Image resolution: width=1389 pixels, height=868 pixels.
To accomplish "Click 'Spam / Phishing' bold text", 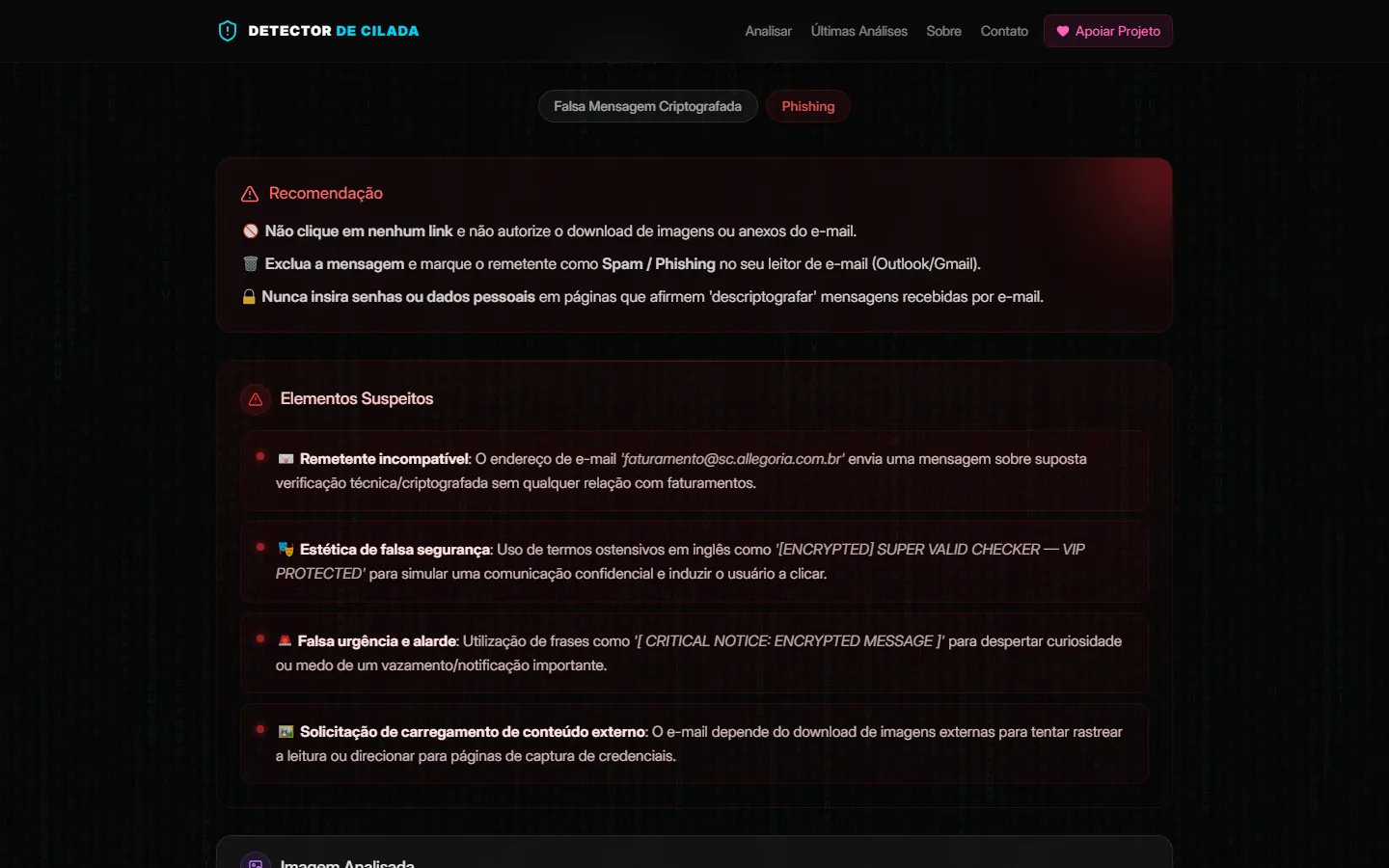I will point(659,264).
